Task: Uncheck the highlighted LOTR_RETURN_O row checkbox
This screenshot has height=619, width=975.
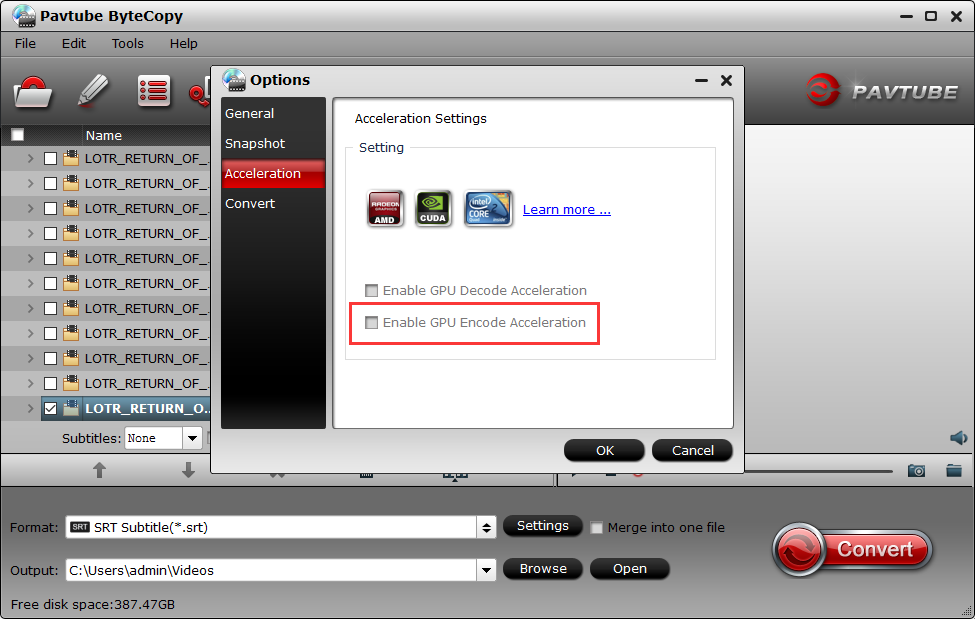Action: tap(50, 409)
